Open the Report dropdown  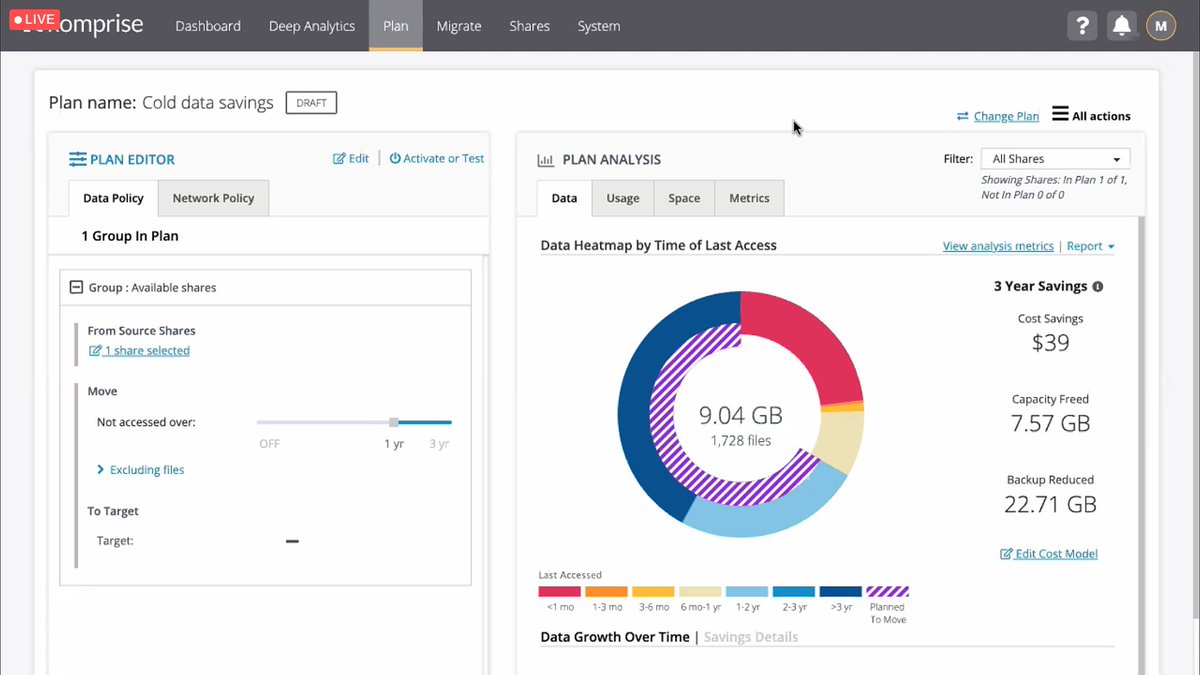coord(1090,246)
